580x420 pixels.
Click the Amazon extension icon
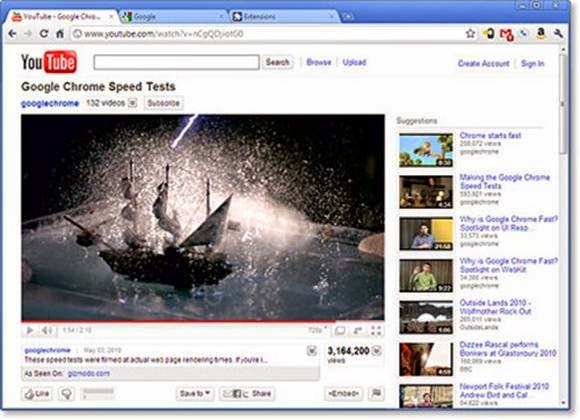pyautogui.click(x=540, y=34)
